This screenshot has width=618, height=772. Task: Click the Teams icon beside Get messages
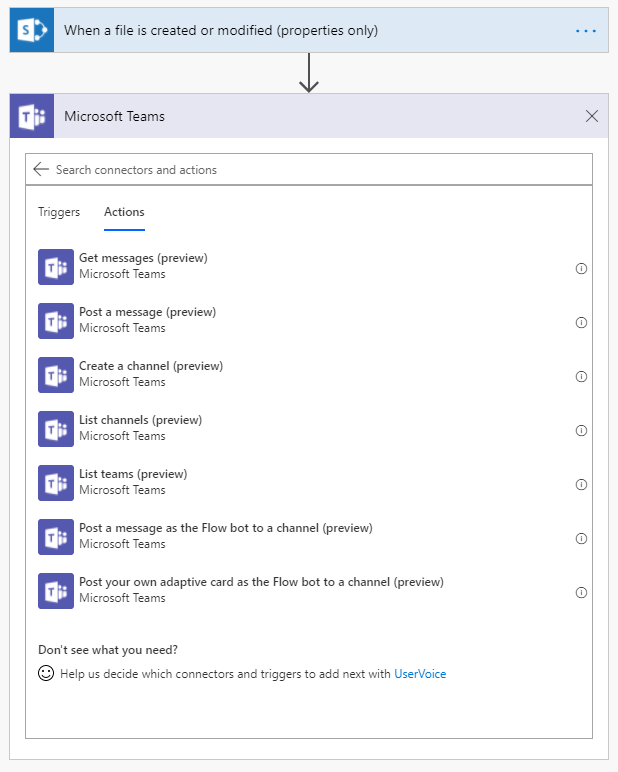tap(56, 267)
